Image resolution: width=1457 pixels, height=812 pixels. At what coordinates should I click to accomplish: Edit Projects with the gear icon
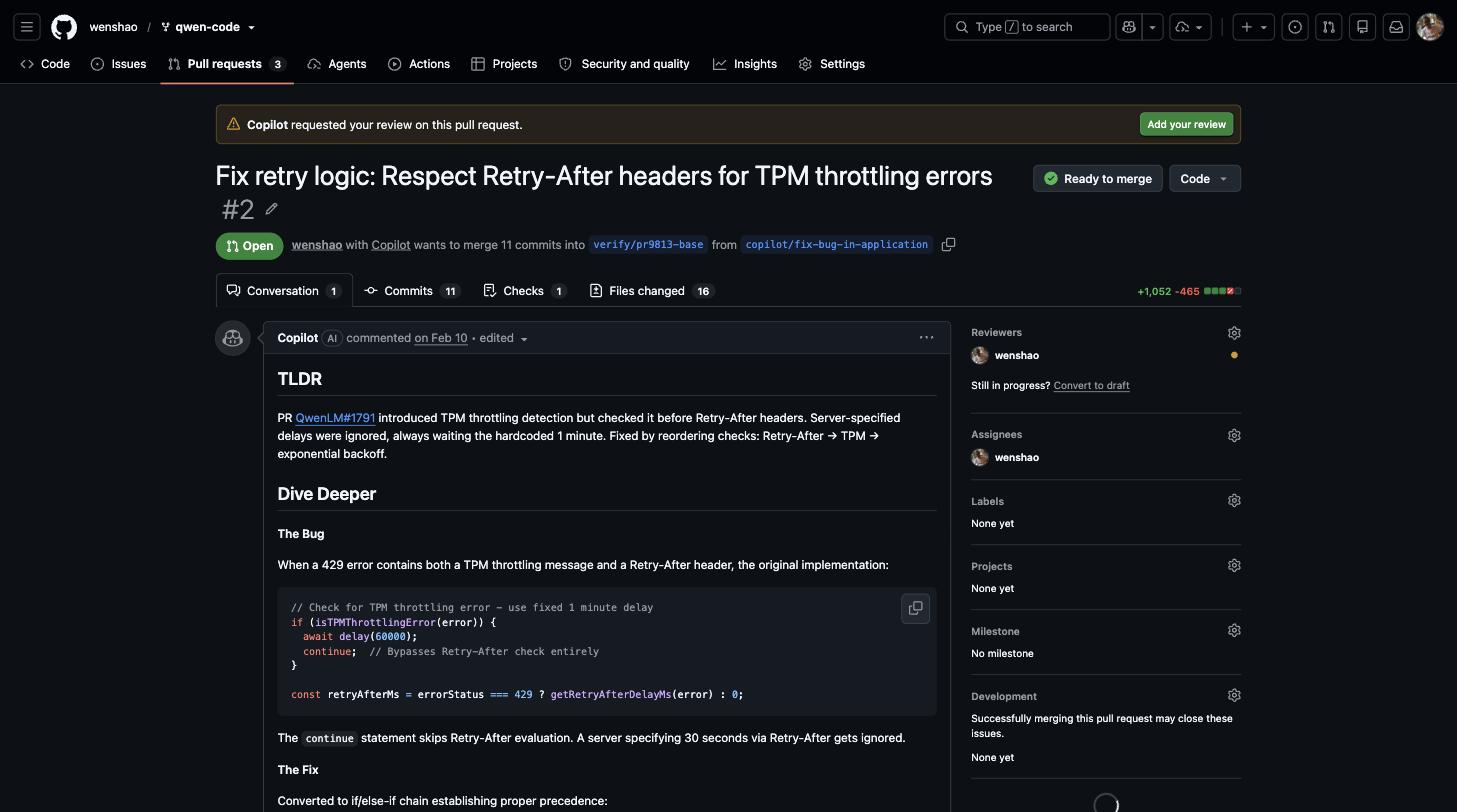1234,566
